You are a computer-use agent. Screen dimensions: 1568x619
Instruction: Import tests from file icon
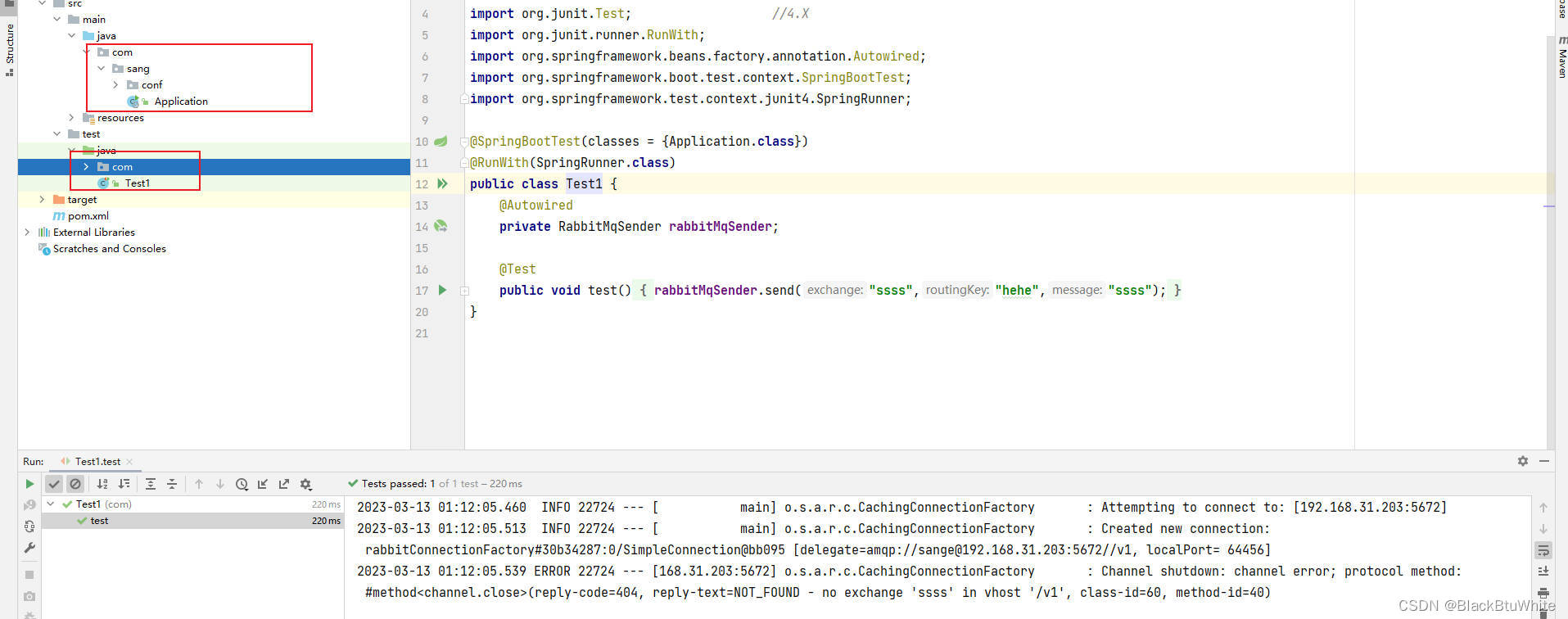pyautogui.click(x=263, y=484)
